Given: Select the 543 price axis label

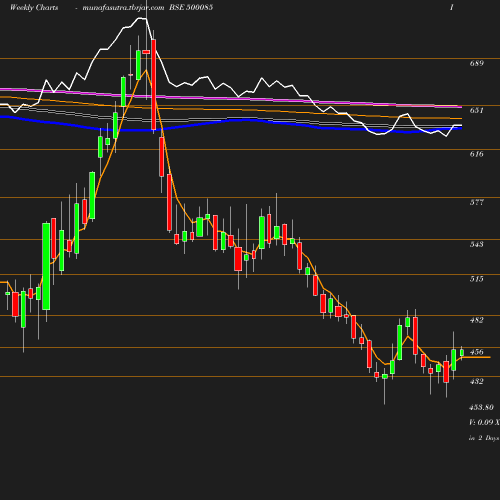Looking at the screenshot, I should 476,244.
